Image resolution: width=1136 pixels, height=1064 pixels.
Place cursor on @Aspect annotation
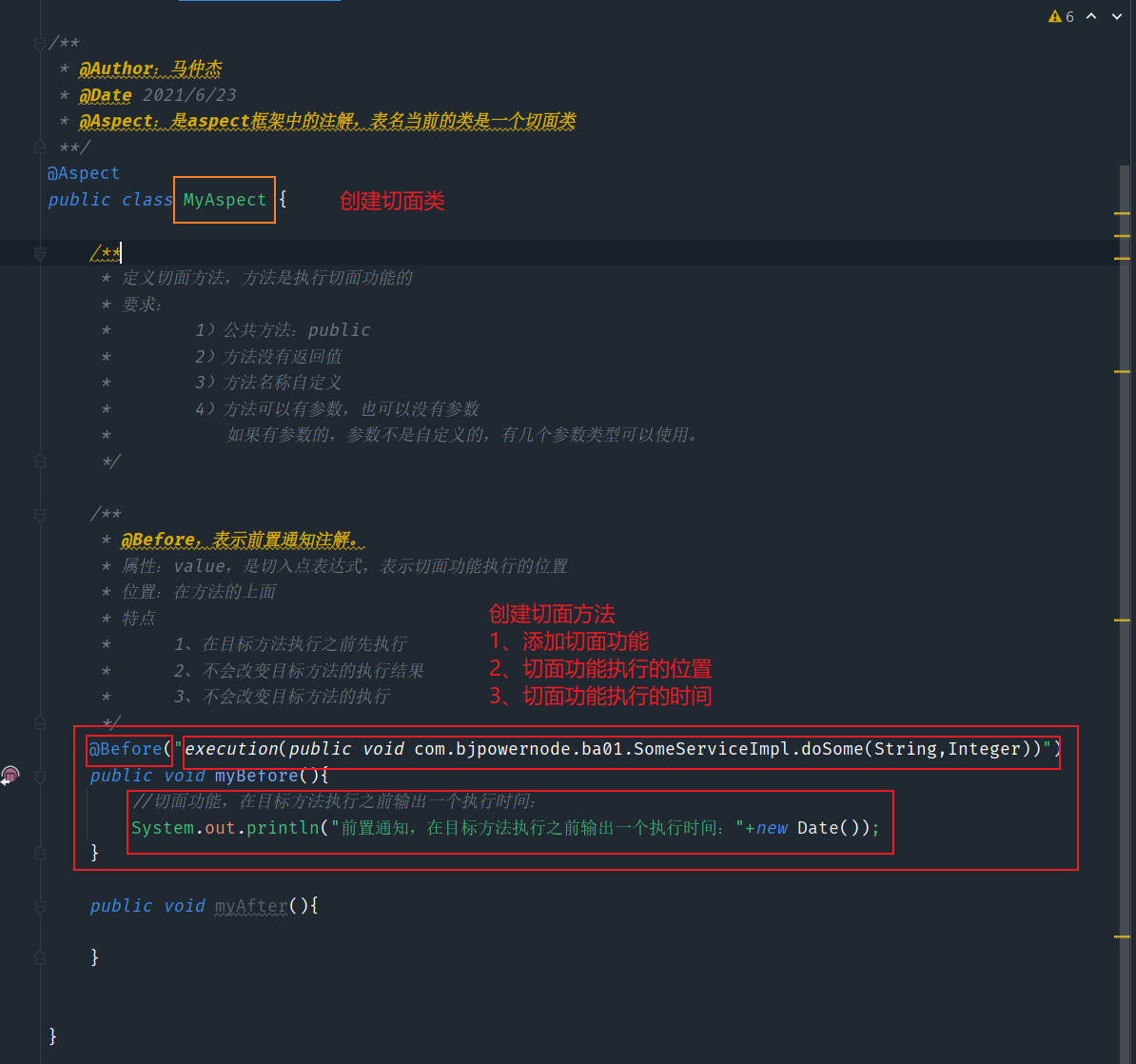[x=84, y=173]
